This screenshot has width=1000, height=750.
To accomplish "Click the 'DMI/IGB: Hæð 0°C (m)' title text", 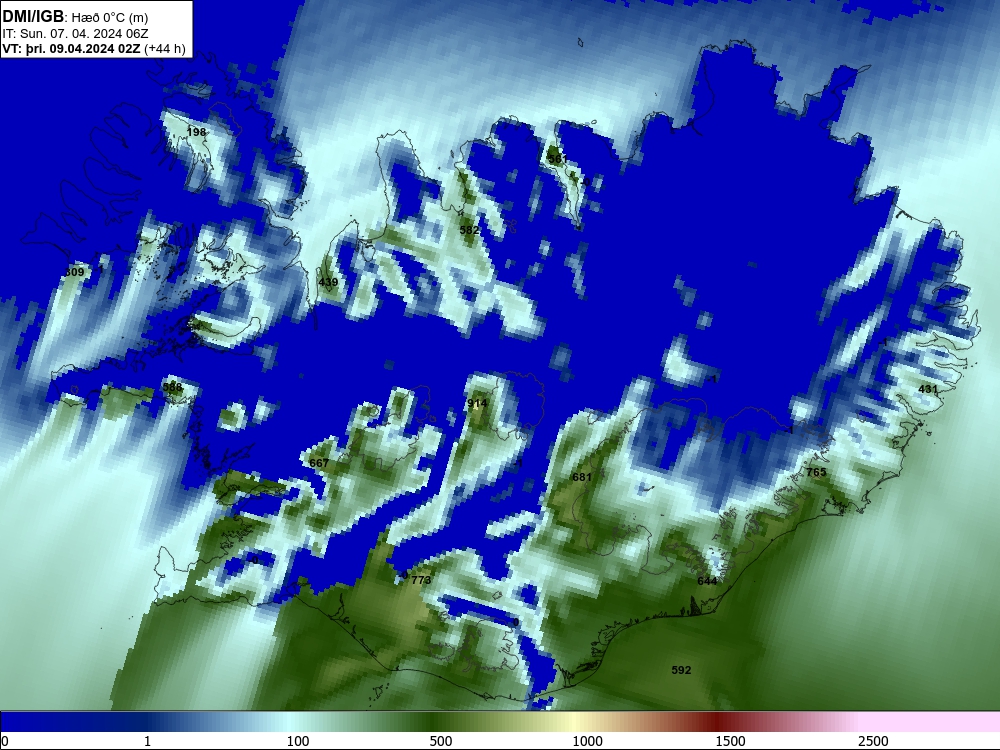I will pyautogui.click(x=75, y=17).
